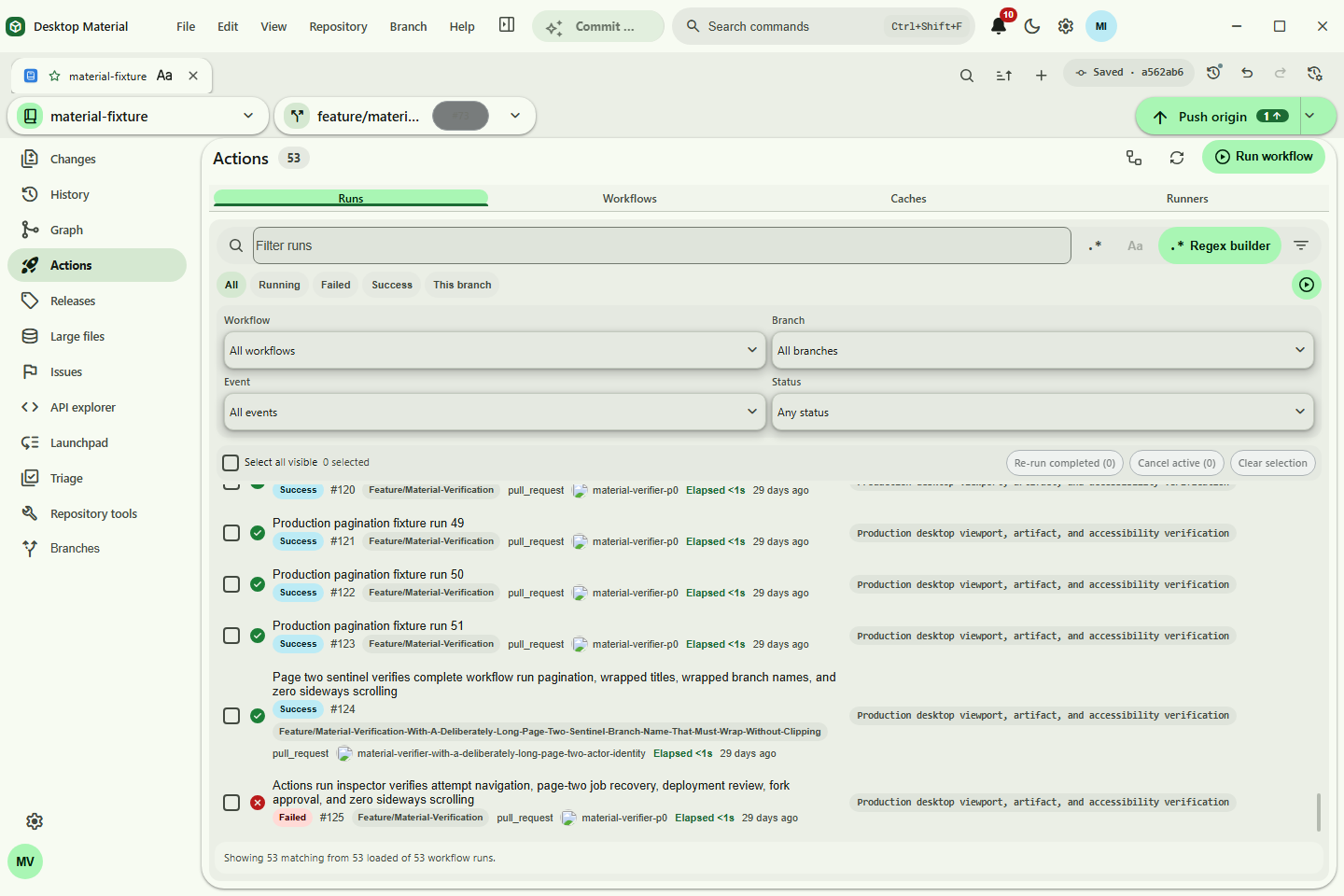
Task: Click the MI user avatar
Action: [1101, 26]
